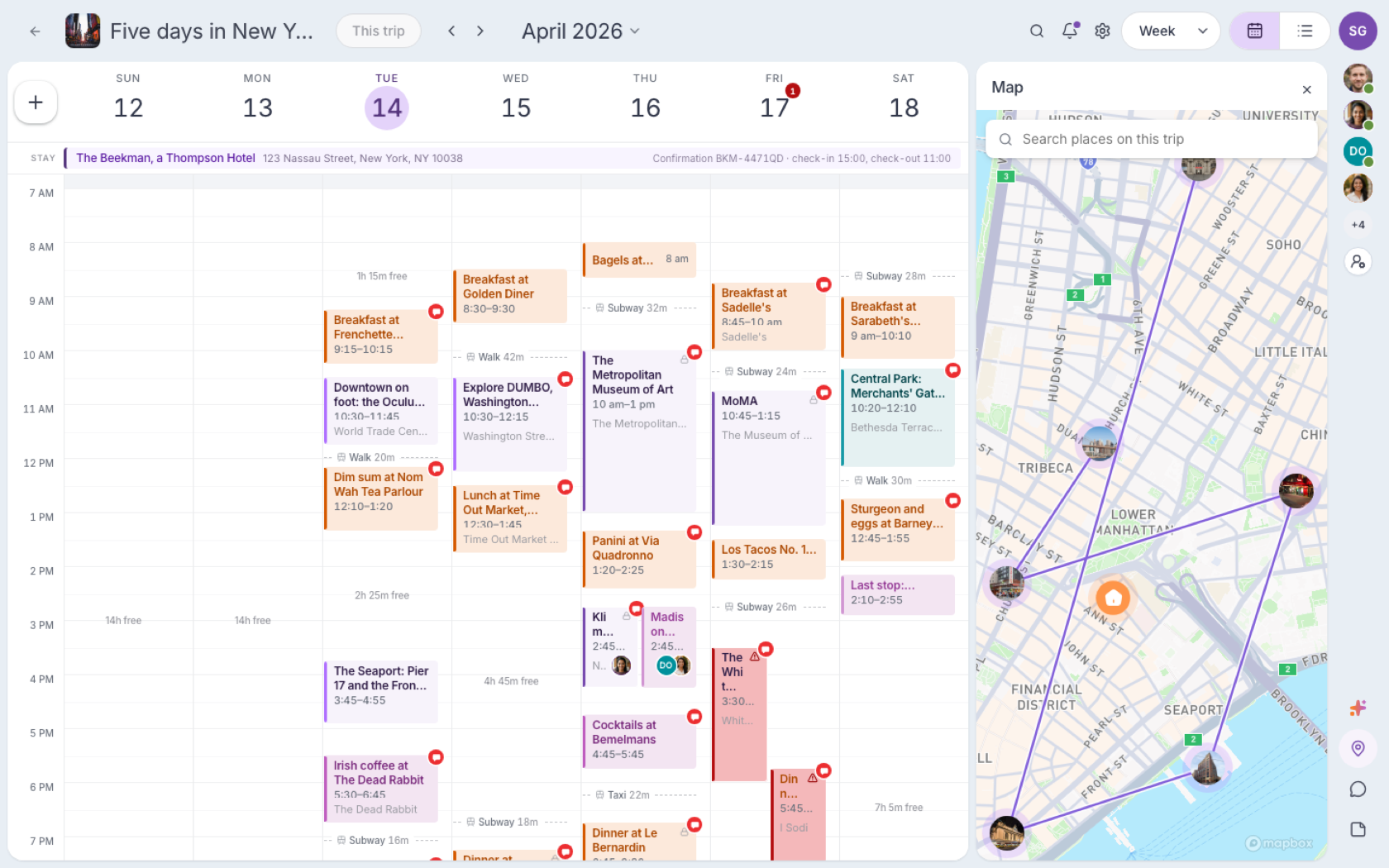Open Cocktails at Bemelmans event
Screen dimensions: 1389x868
pos(638,742)
